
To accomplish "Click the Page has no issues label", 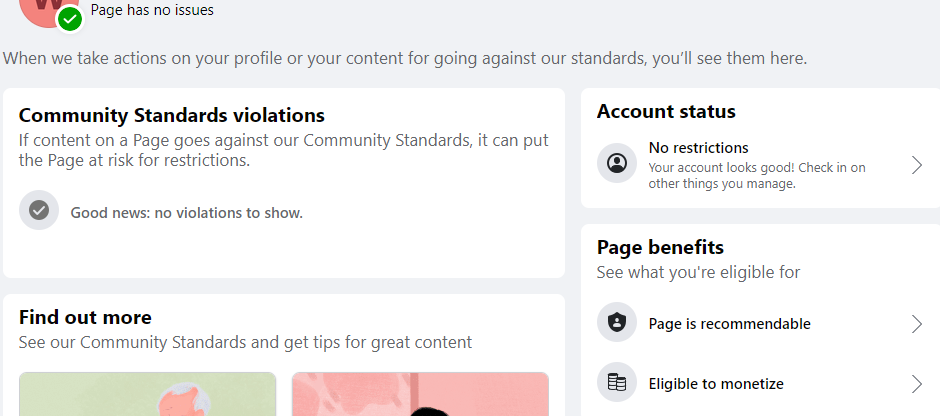I will click(152, 10).
